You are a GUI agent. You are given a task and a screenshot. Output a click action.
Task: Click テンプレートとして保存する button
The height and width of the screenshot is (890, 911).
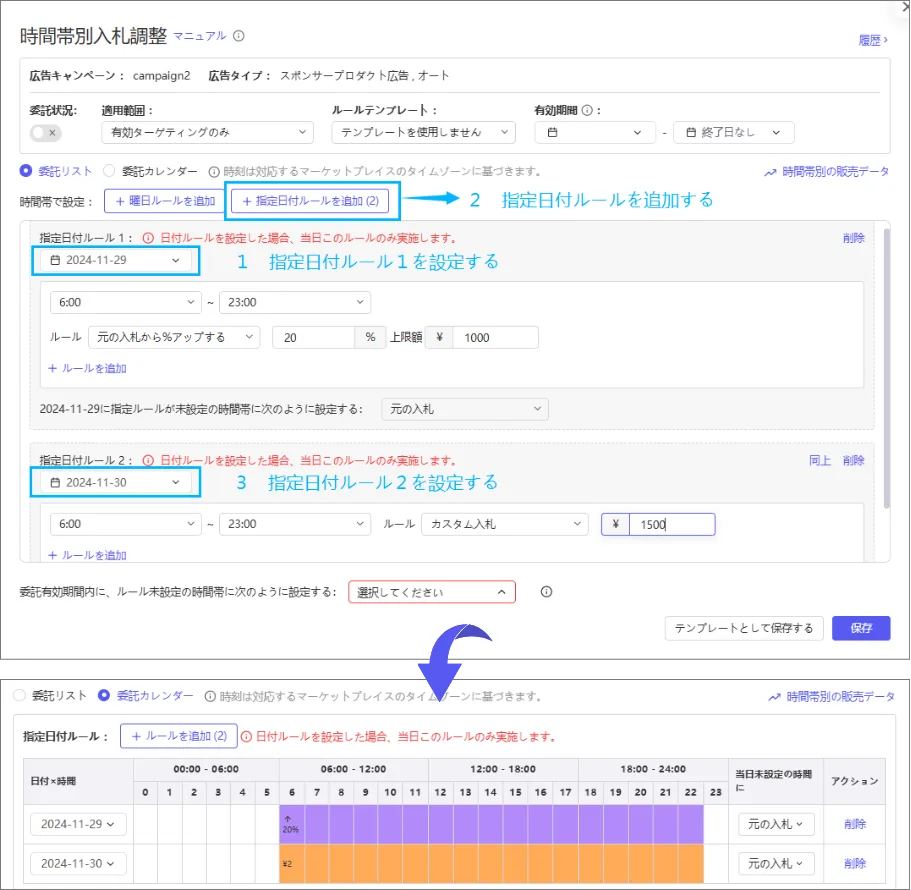(744, 628)
